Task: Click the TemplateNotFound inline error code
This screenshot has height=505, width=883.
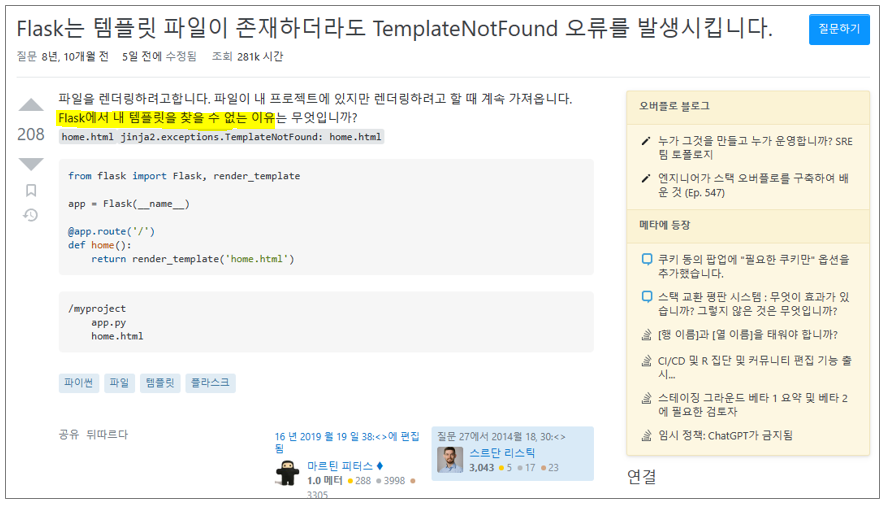Action: point(251,137)
